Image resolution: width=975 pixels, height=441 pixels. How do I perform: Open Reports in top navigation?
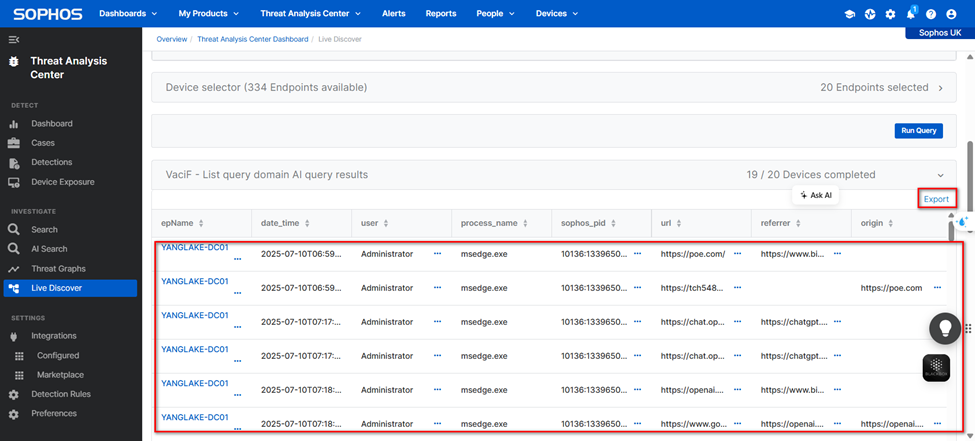(x=441, y=14)
